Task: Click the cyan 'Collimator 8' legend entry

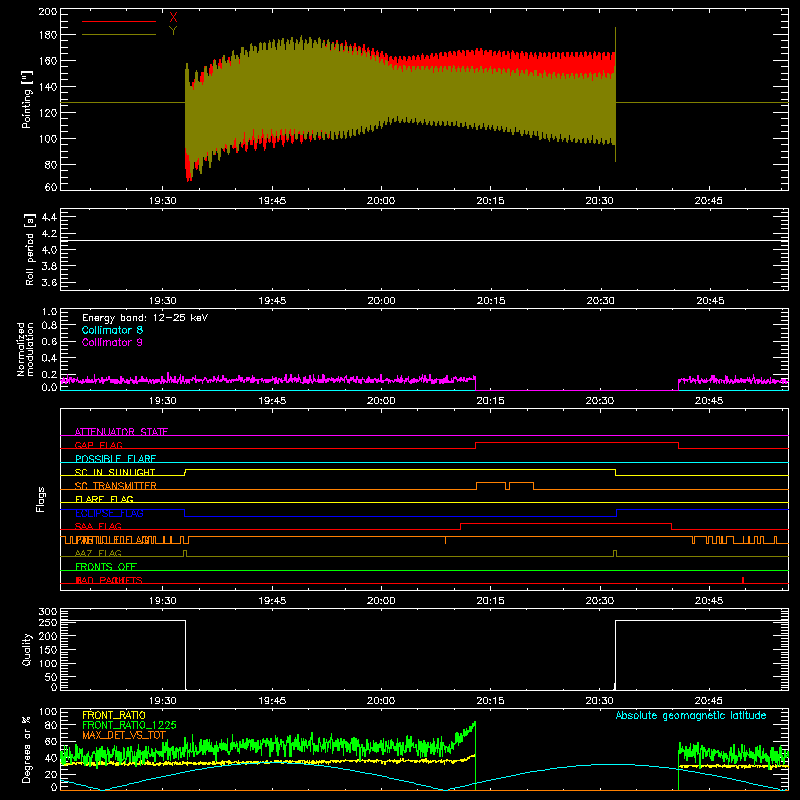Action: coord(112,330)
